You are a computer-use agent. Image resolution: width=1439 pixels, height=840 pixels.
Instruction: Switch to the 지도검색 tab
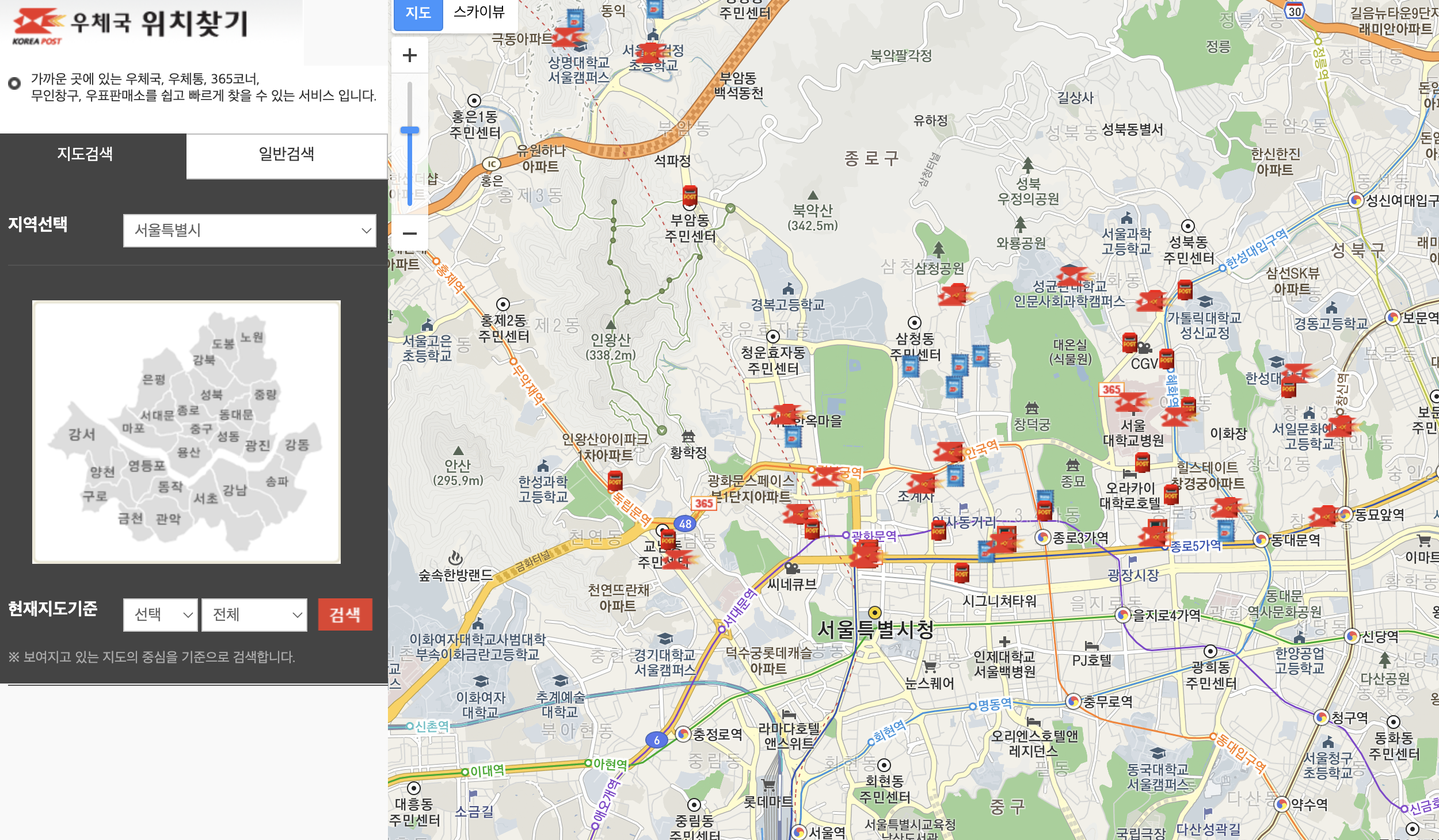click(85, 154)
